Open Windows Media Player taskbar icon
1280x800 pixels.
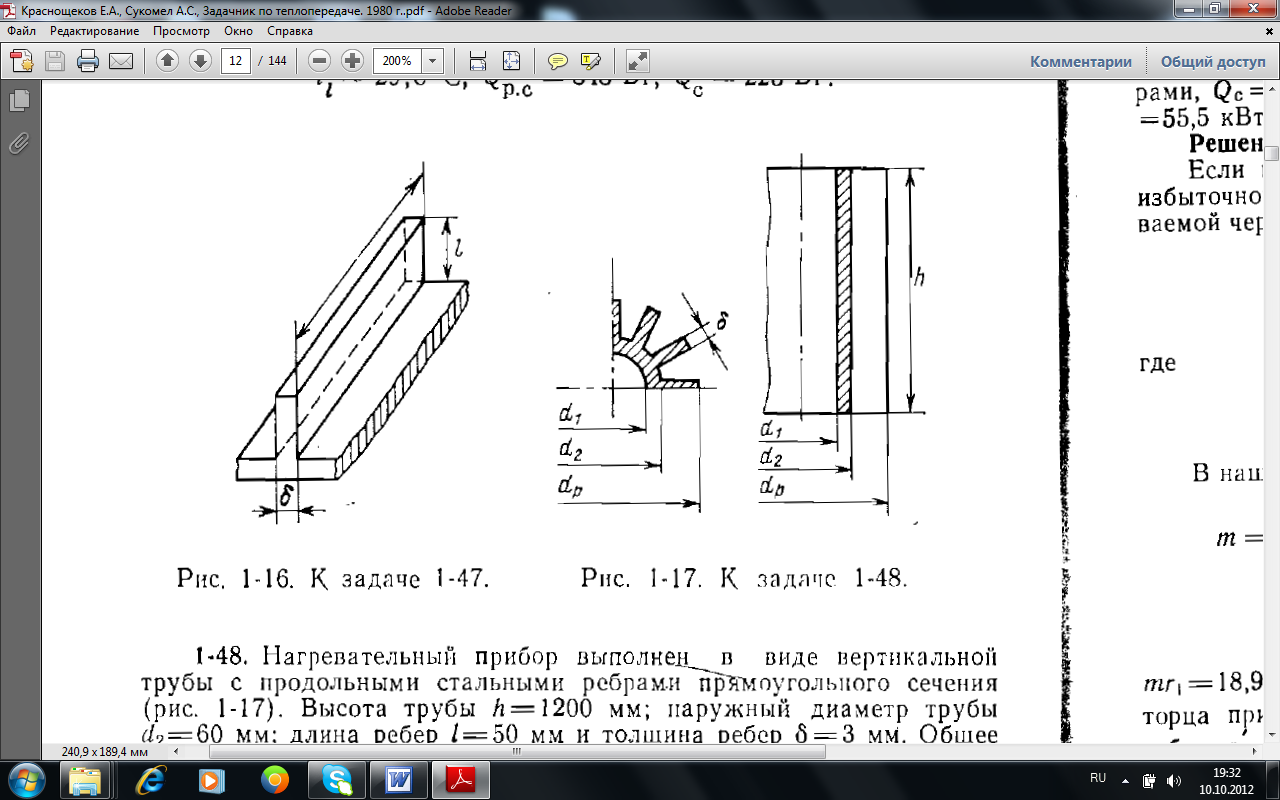click(x=212, y=779)
